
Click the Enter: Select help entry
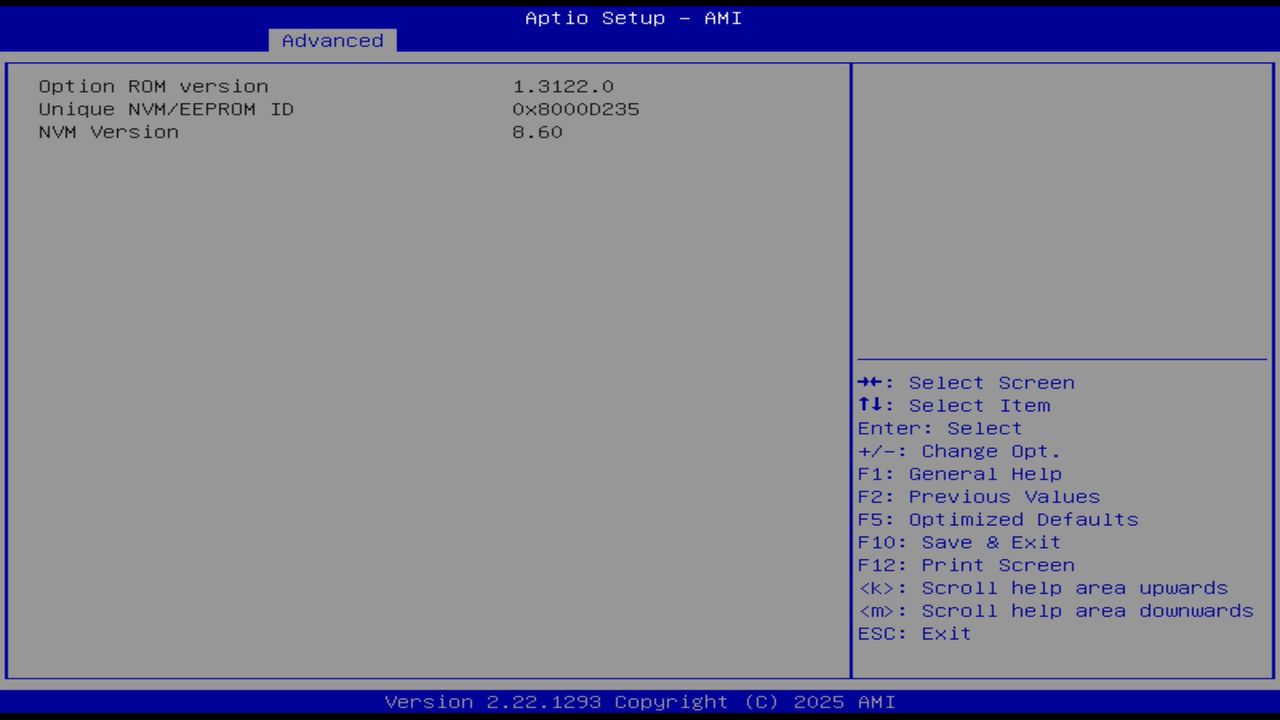pos(939,428)
